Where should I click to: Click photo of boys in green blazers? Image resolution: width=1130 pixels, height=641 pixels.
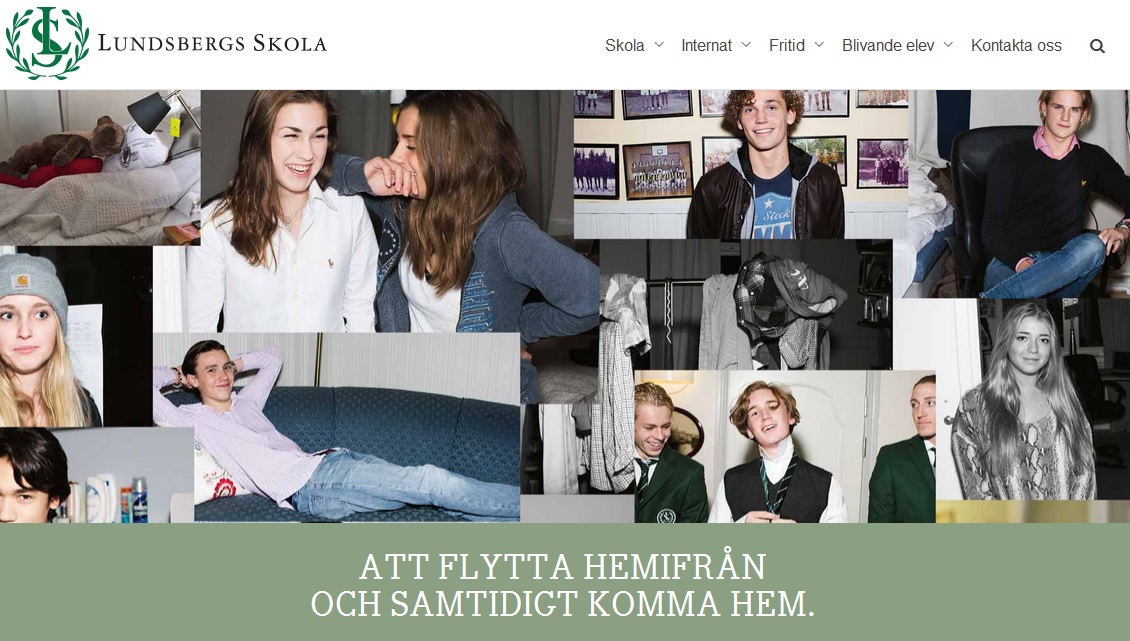click(x=785, y=446)
